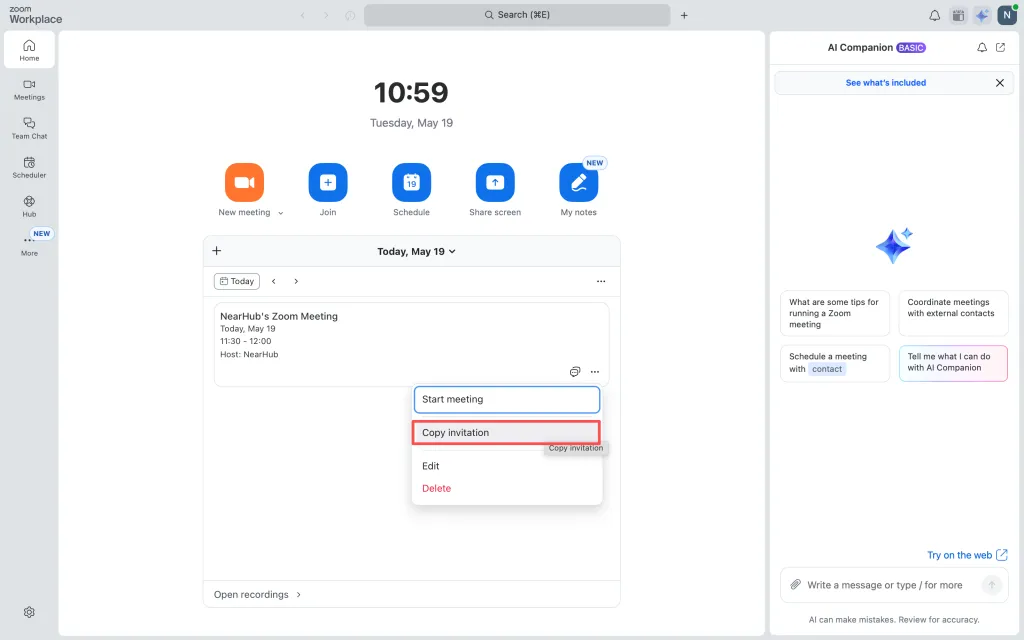Click See what's included link
The width and height of the screenshot is (1024, 640).
886,83
